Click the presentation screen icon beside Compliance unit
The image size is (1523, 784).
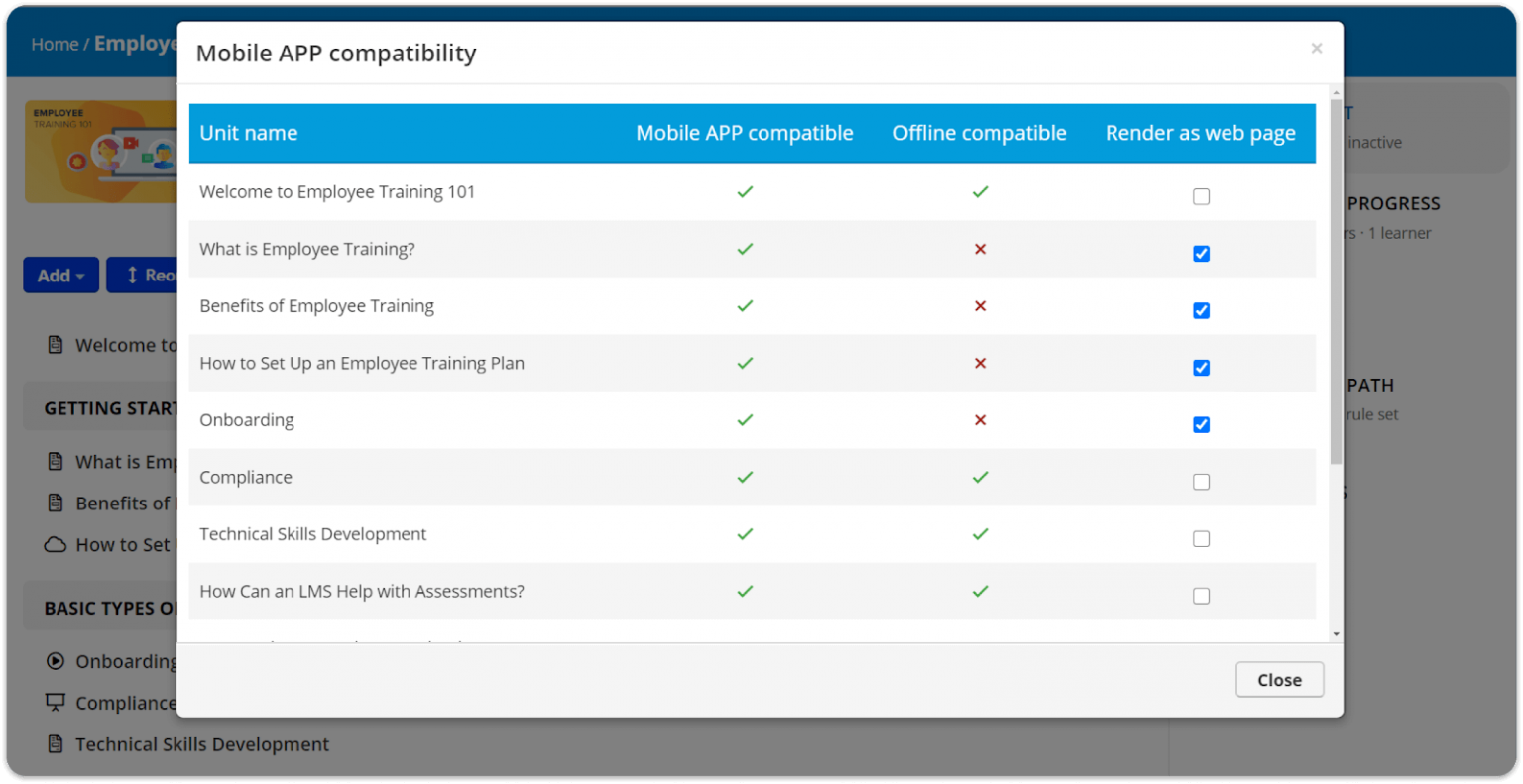point(55,703)
